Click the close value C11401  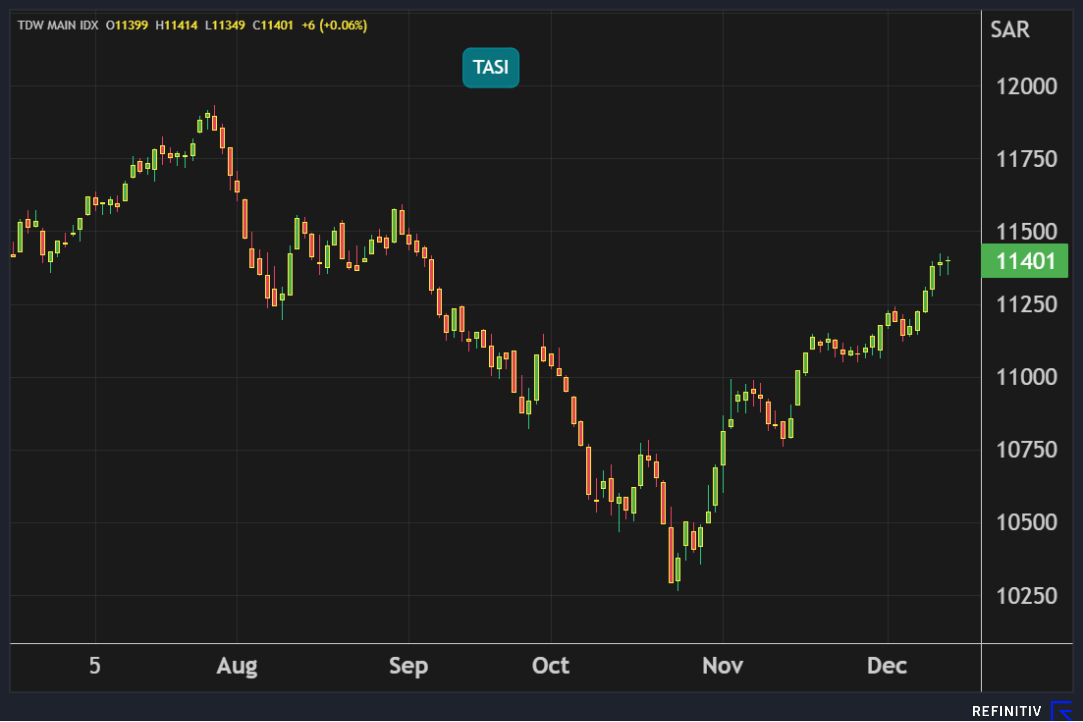pyautogui.click(x=272, y=25)
